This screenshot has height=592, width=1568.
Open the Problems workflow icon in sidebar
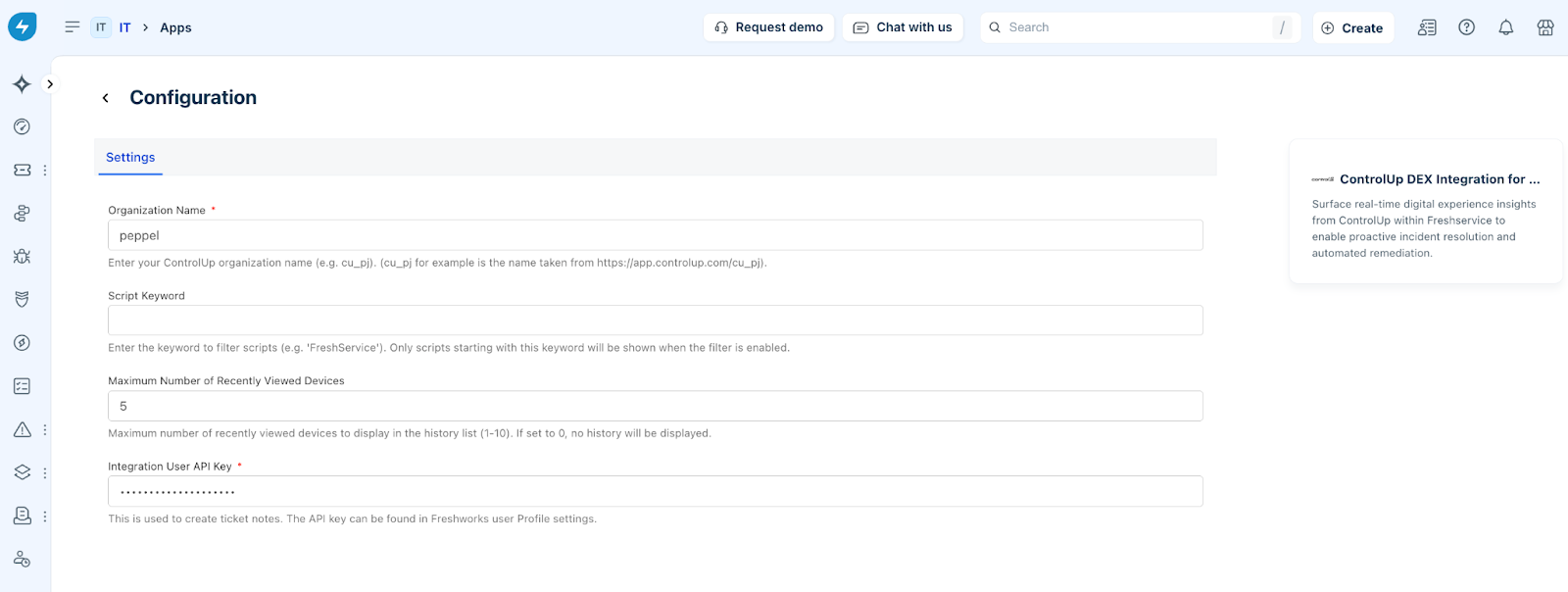[22, 213]
